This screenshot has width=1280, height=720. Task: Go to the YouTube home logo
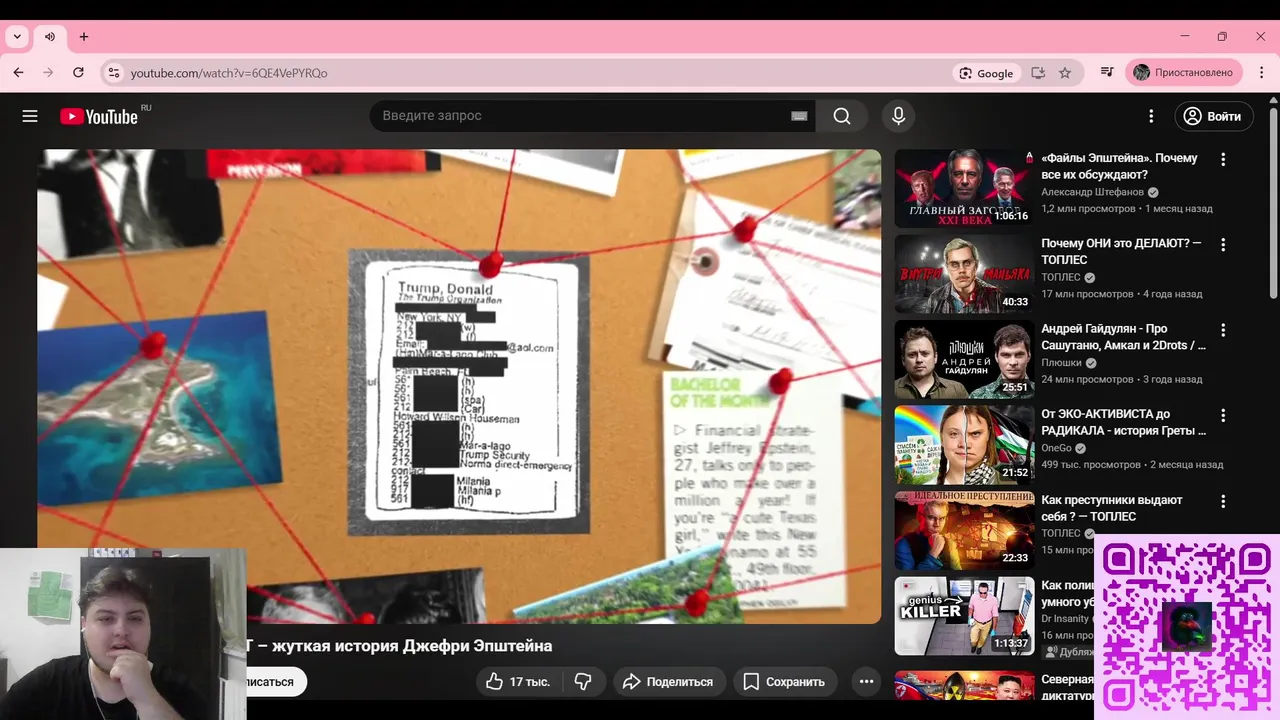98,116
